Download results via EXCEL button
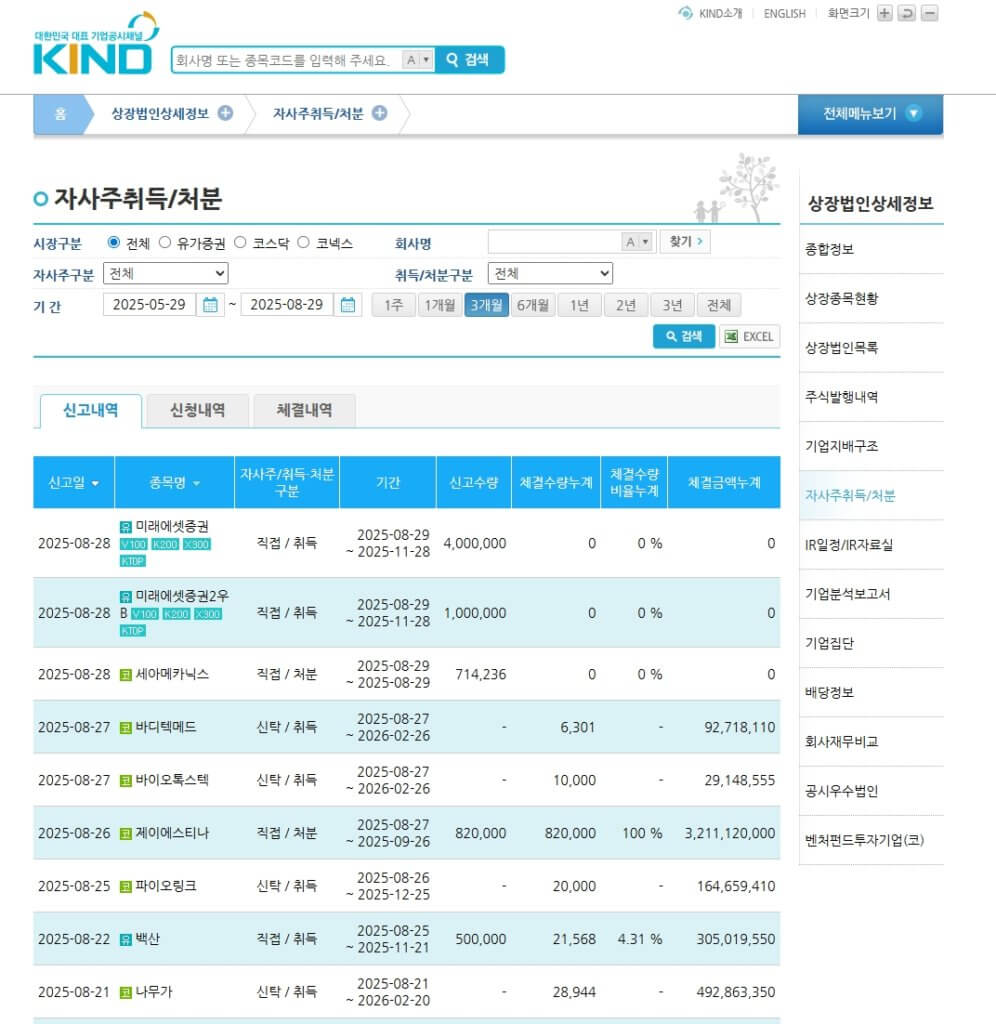 (x=749, y=336)
